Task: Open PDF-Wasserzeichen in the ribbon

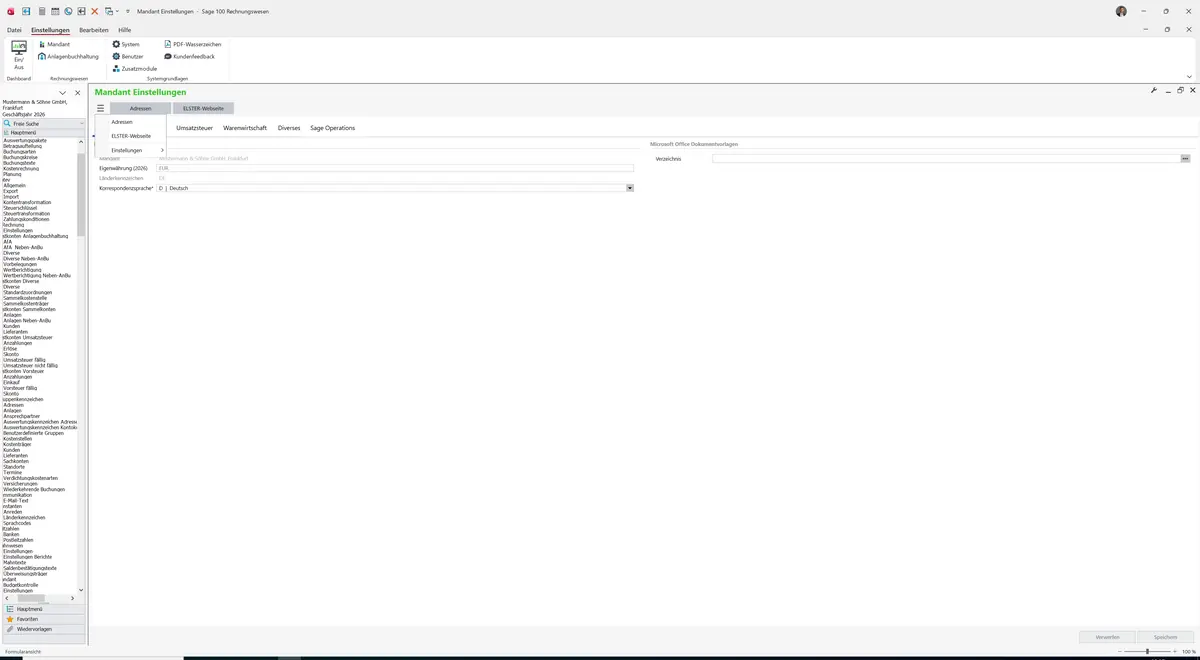Action: point(193,45)
